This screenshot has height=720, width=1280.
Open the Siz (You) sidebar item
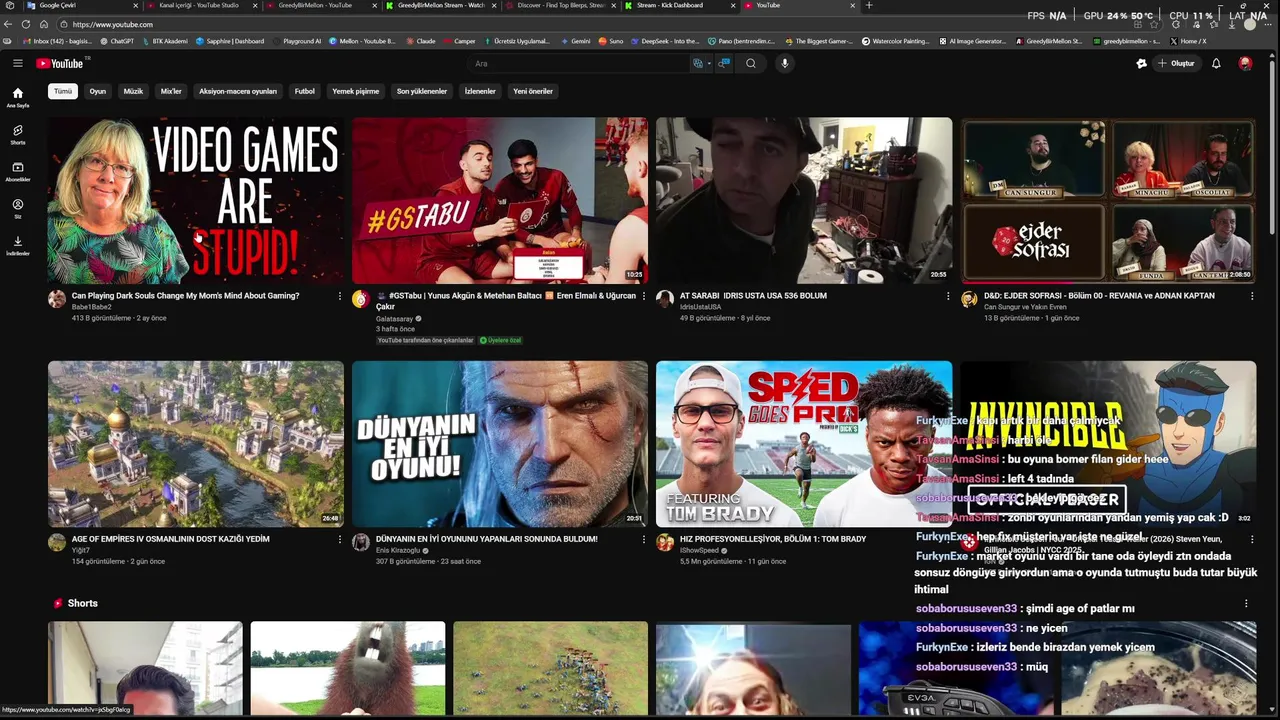pyautogui.click(x=18, y=208)
